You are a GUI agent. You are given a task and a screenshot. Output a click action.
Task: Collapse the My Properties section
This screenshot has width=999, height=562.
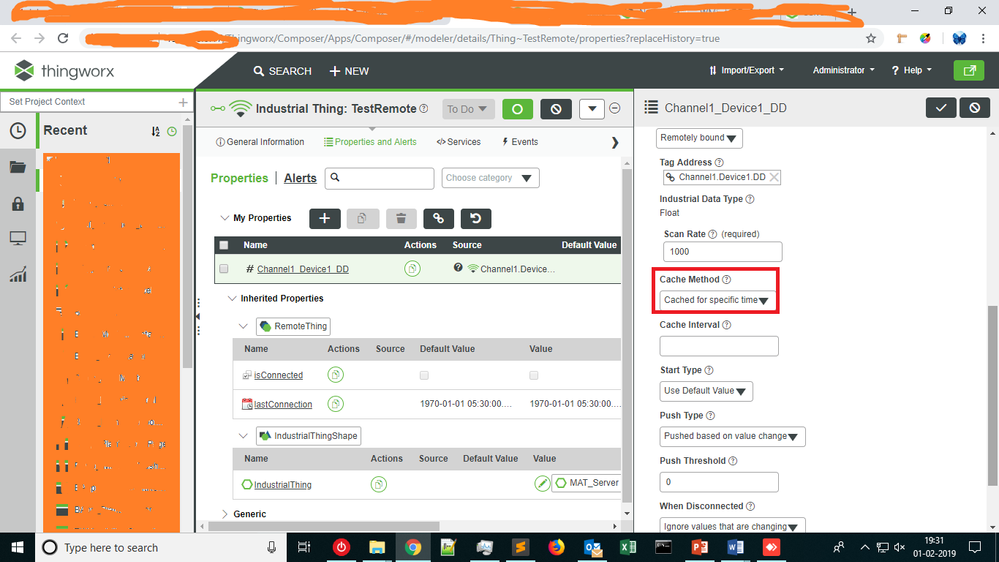[x=224, y=218]
